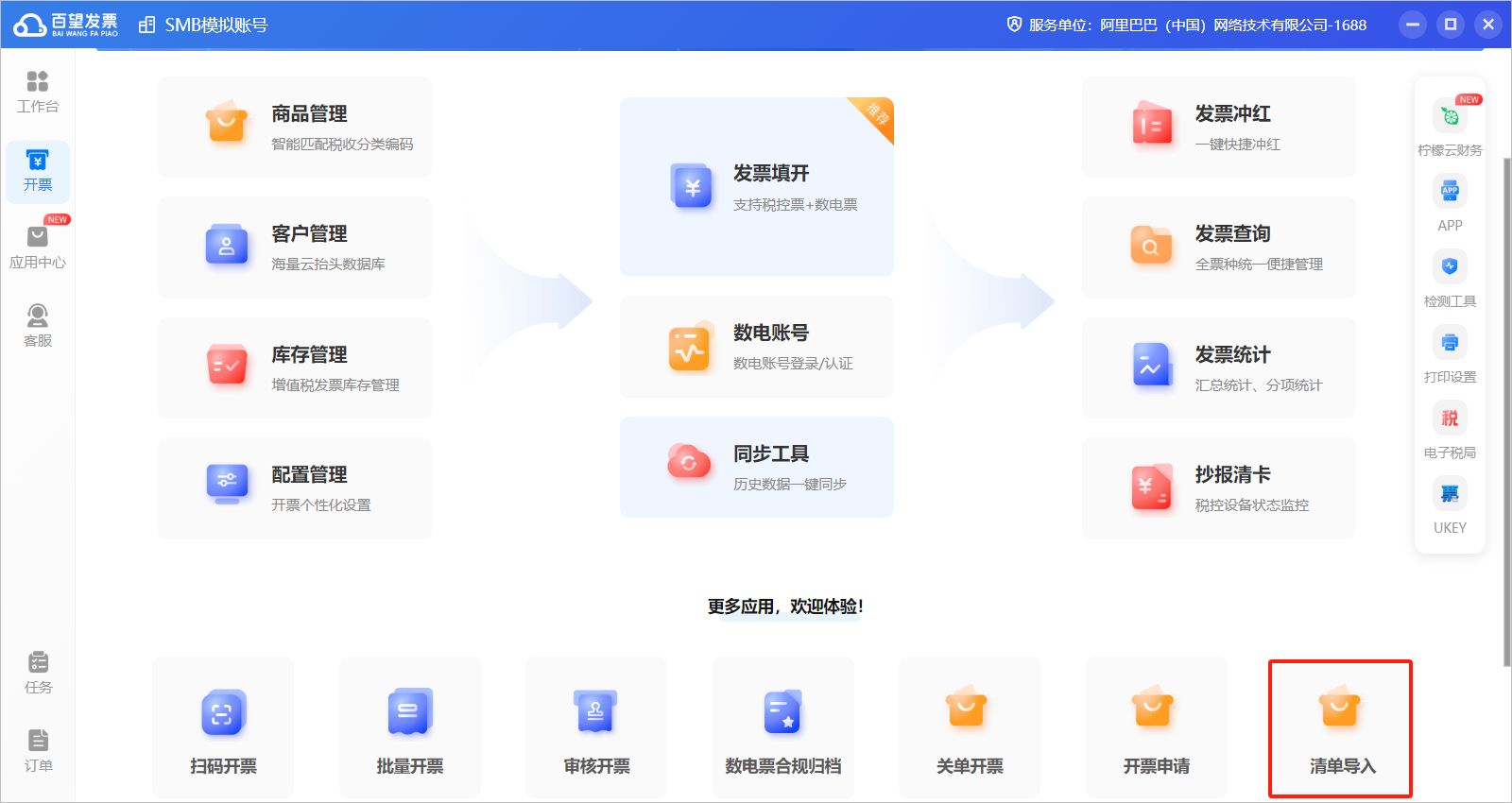Click the 数电账号登录/认证 description

pyautogui.click(x=793, y=364)
